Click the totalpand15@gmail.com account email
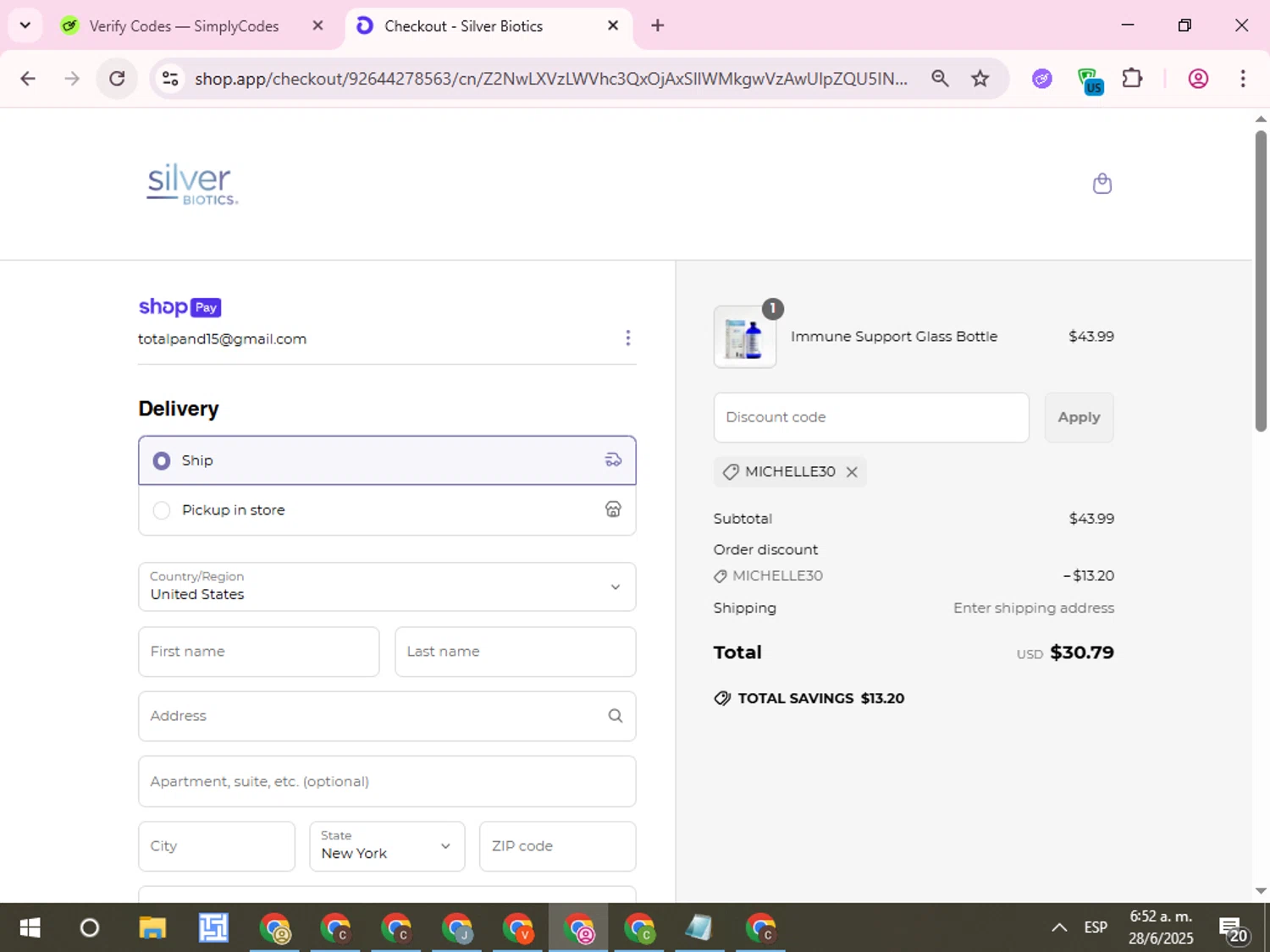This screenshot has width=1270, height=952. pyautogui.click(x=222, y=338)
